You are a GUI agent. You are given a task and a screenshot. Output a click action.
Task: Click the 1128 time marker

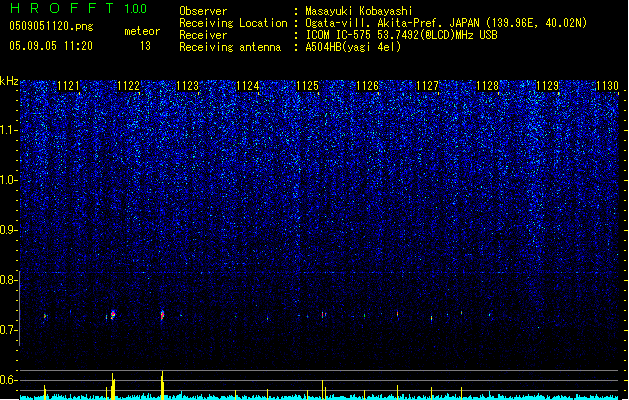487,86
